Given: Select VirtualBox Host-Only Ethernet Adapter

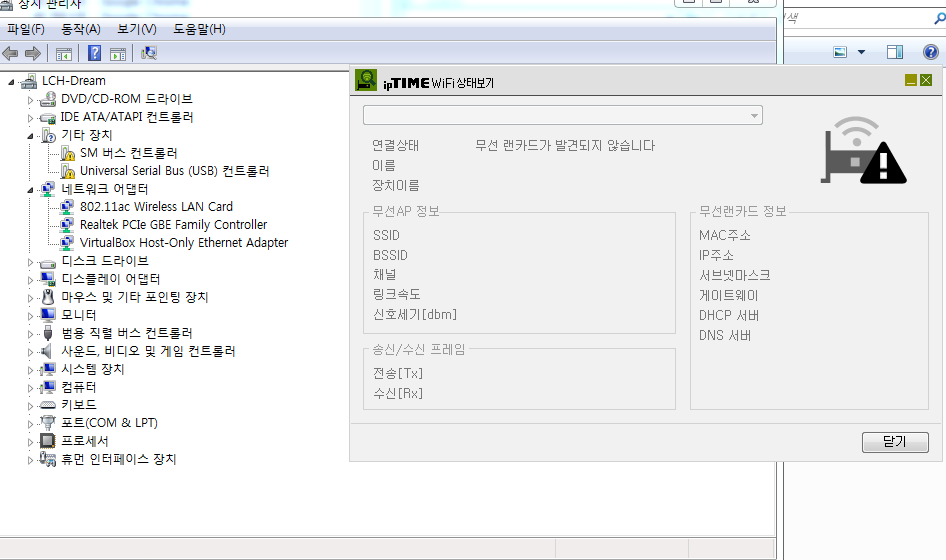Looking at the screenshot, I should (x=184, y=243).
